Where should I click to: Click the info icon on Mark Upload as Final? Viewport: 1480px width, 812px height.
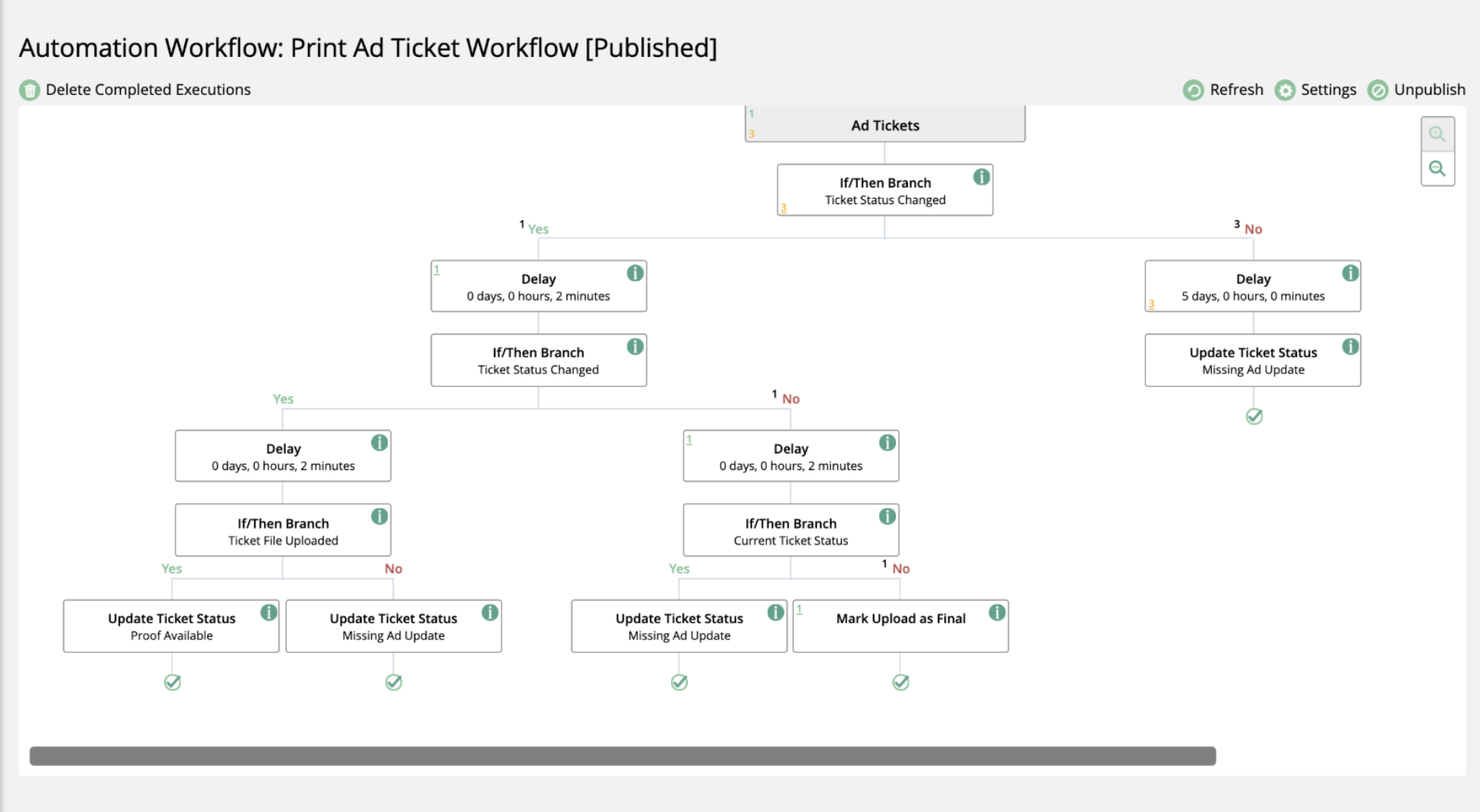(996, 611)
